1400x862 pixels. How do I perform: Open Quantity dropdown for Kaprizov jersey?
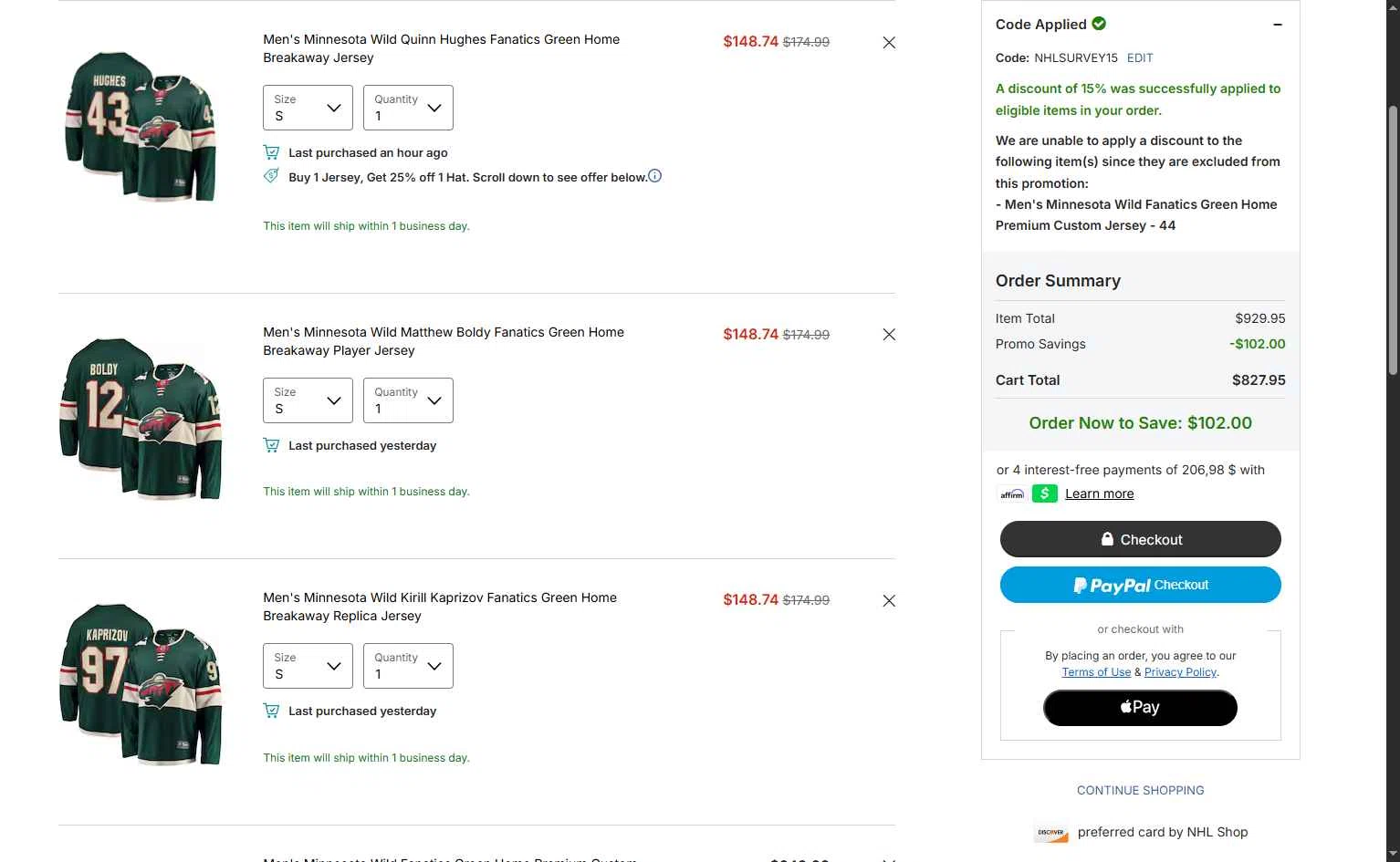pos(408,666)
